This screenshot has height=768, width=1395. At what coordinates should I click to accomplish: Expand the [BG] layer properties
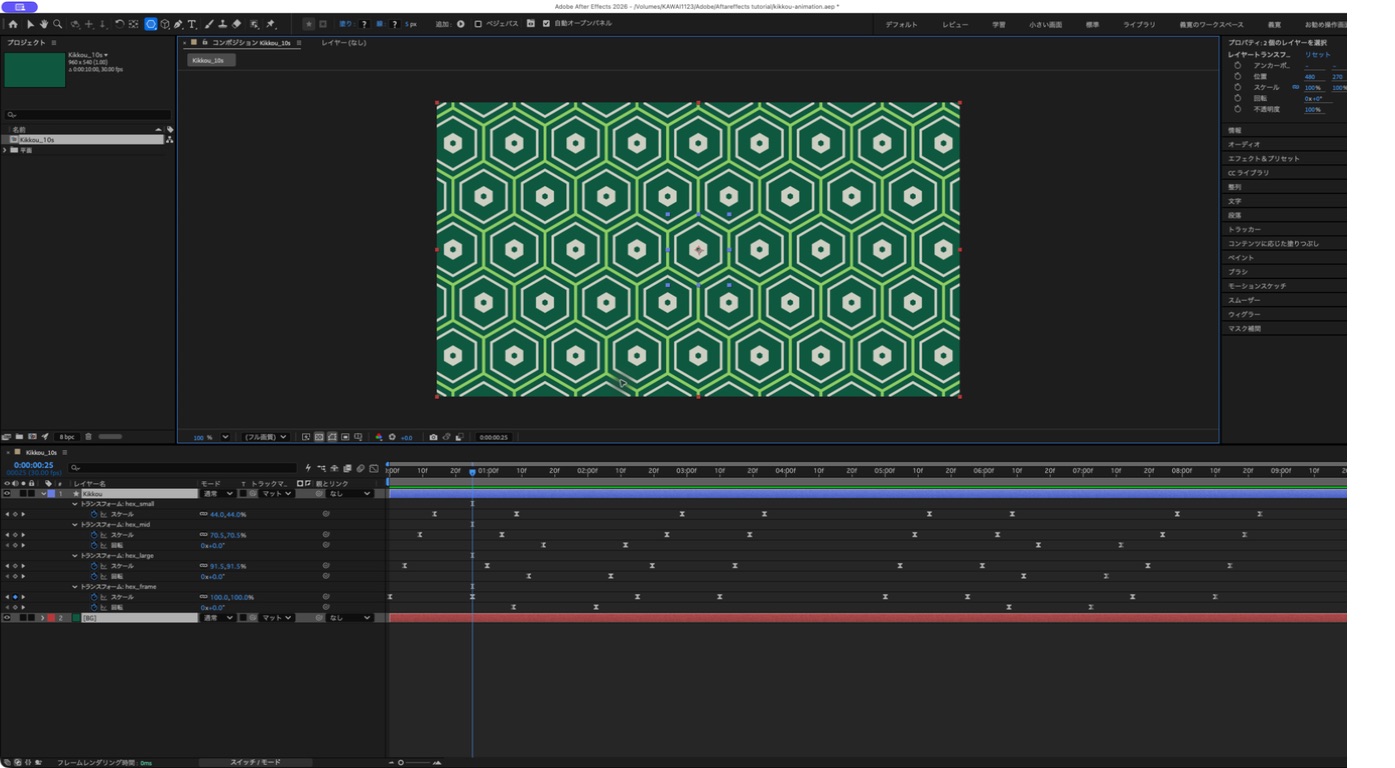pos(42,618)
